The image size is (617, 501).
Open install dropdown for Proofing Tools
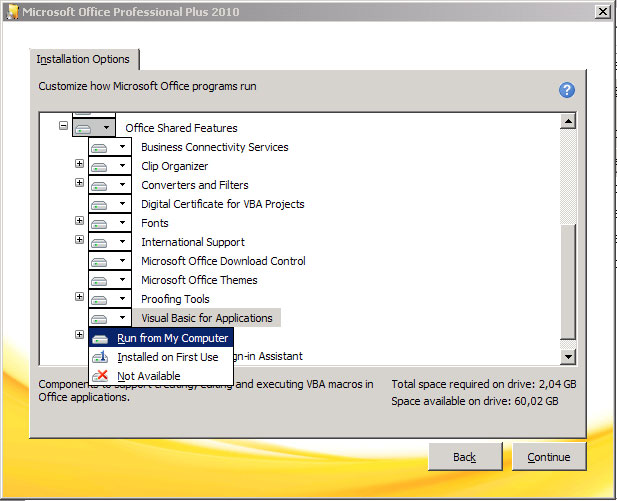coord(110,299)
